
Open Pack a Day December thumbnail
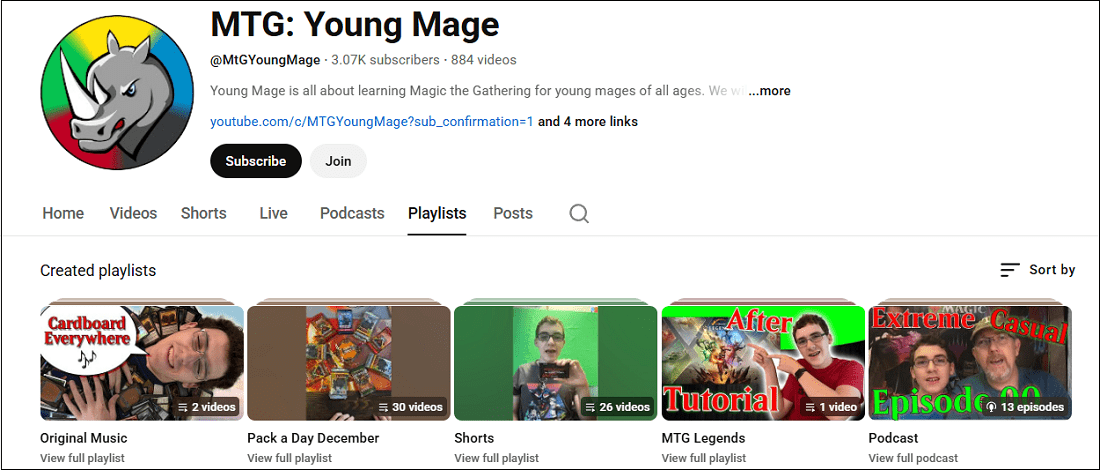pos(349,363)
